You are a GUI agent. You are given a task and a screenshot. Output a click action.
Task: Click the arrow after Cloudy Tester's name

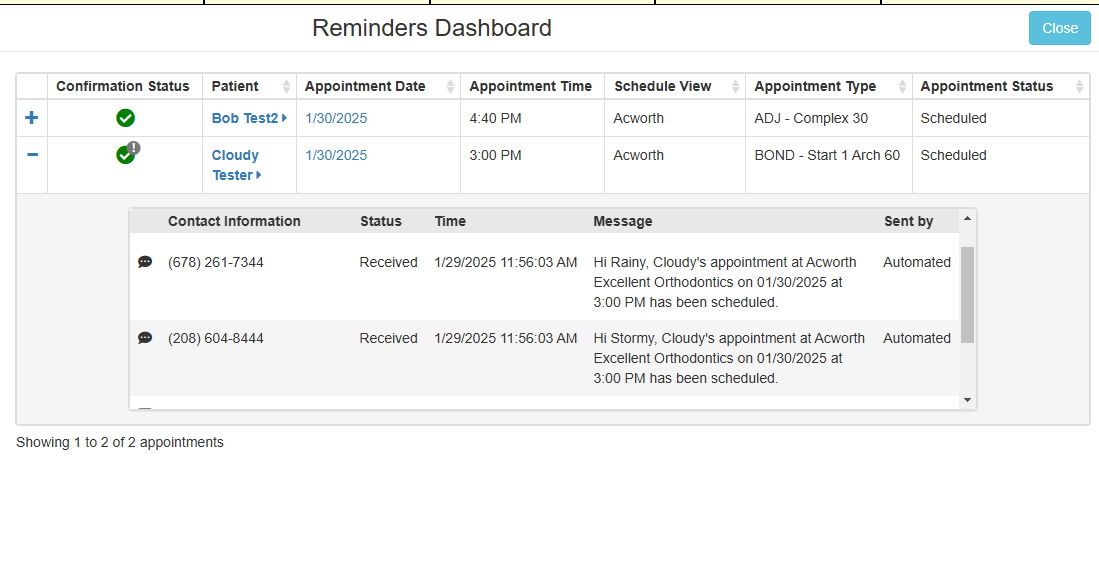click(x=259, y=175)
